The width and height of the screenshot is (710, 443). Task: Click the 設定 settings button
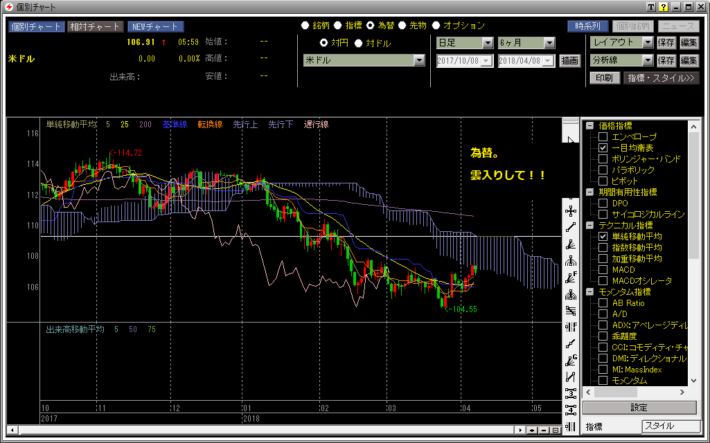[640, 408]
